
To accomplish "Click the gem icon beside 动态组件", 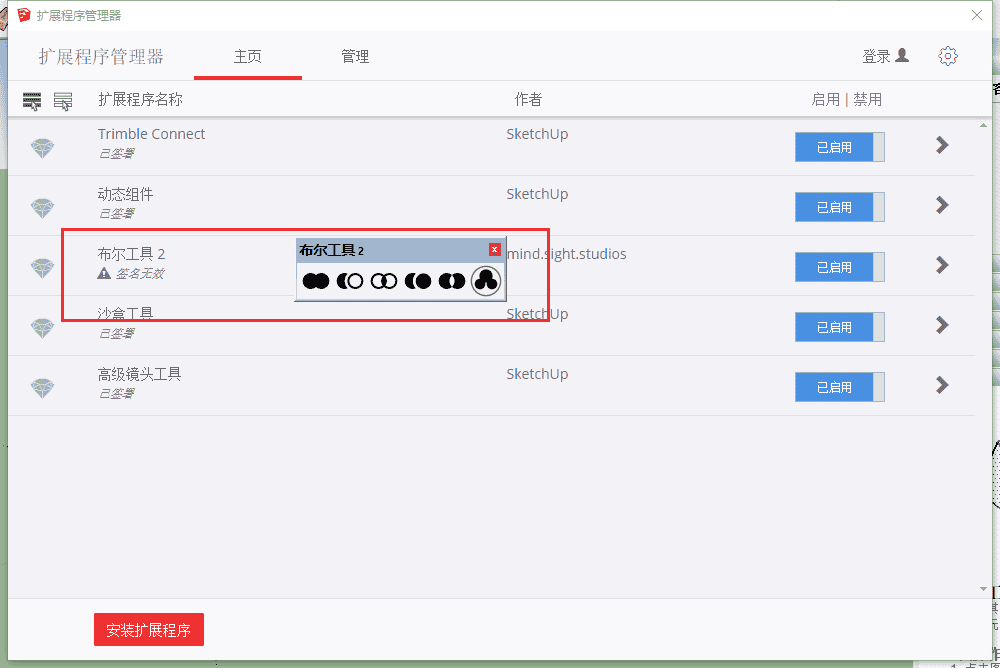I will [x=43, y=208].
